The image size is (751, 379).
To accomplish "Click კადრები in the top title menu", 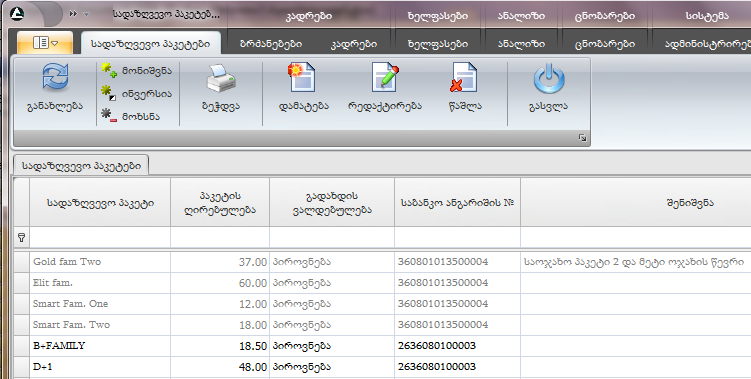I will click(x=309, y=15).
